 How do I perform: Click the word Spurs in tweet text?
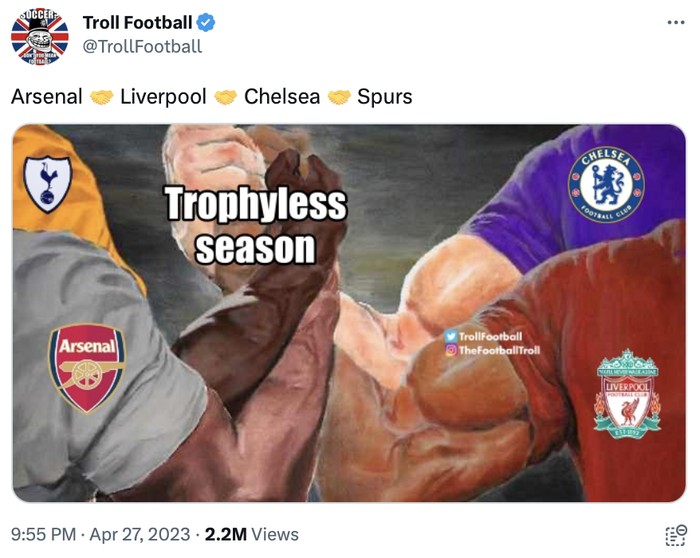[385, 97]
